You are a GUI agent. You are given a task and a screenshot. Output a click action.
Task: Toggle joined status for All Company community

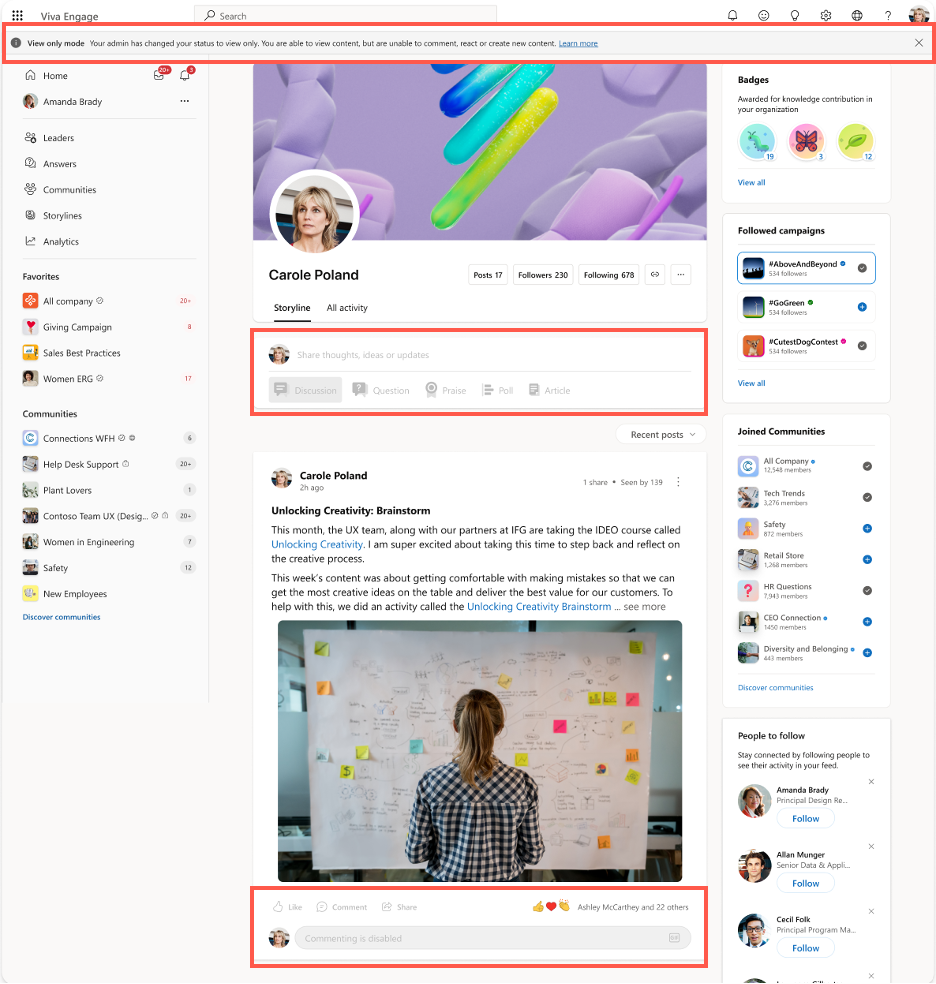coord(867,466)
